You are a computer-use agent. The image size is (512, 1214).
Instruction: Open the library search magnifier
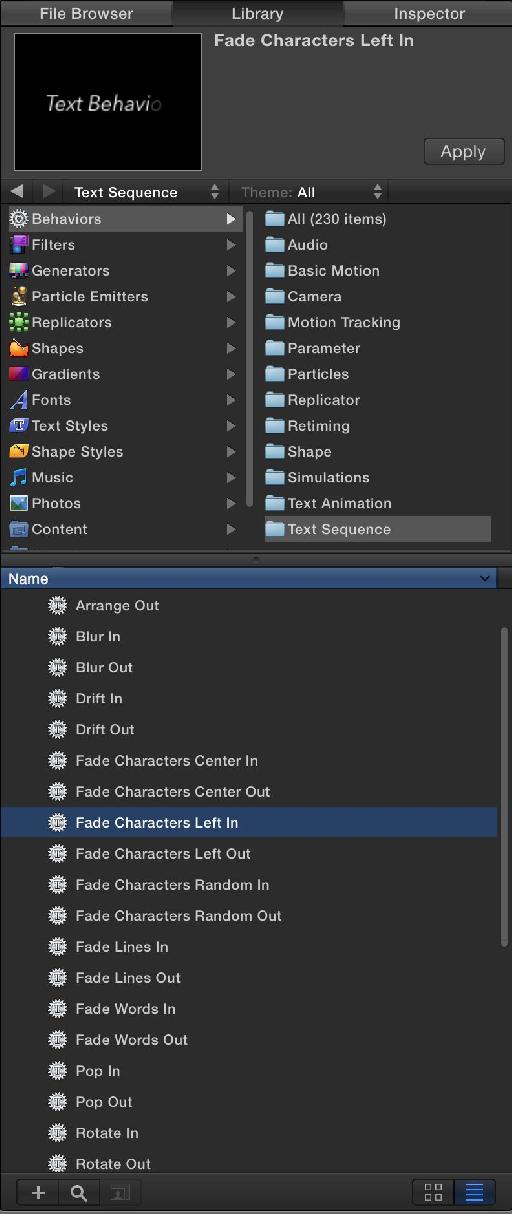pyautogui.click(x=78, y=1192)
